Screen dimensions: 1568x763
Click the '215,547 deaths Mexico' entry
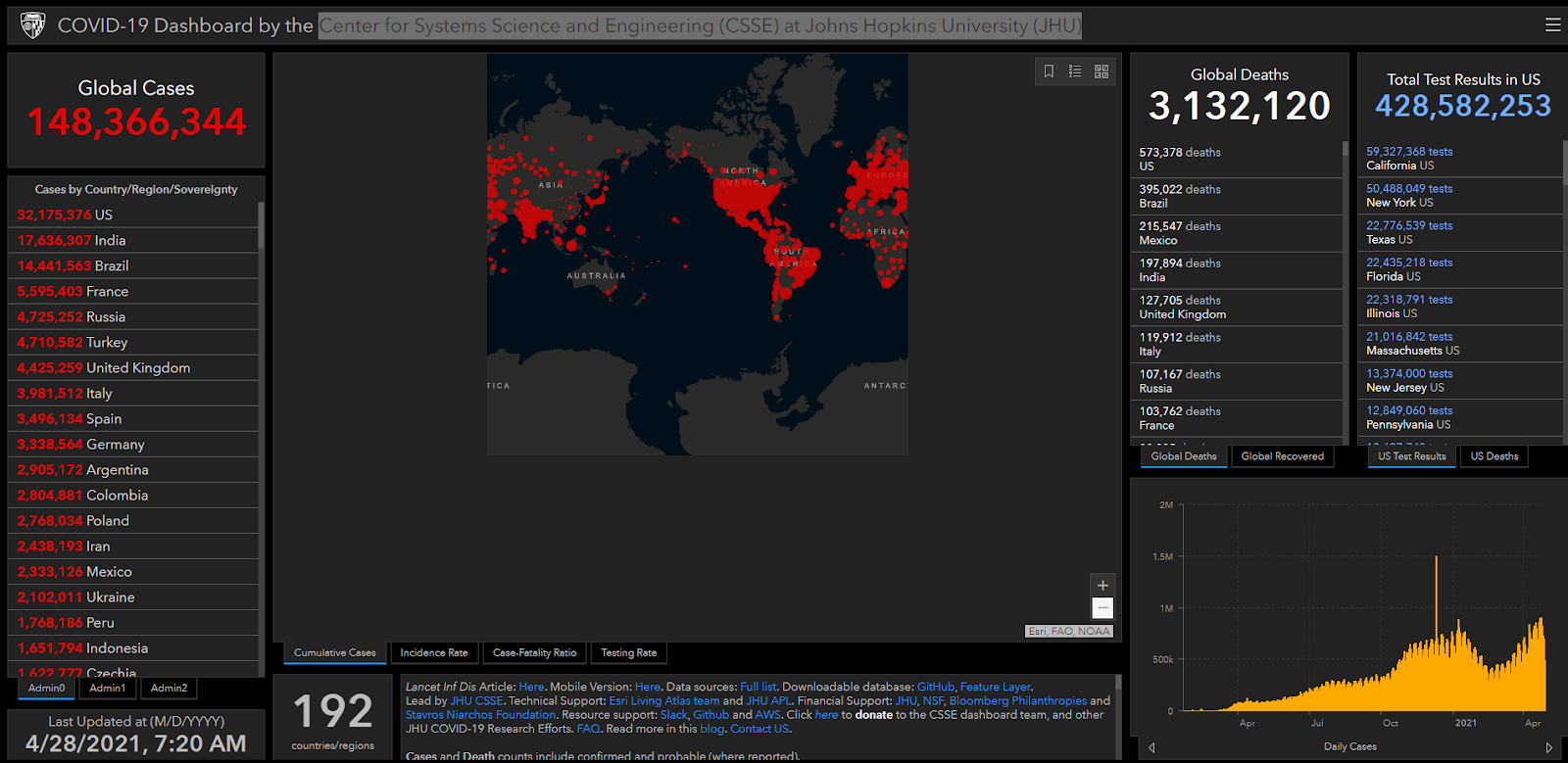click(x=1239, y=233)
